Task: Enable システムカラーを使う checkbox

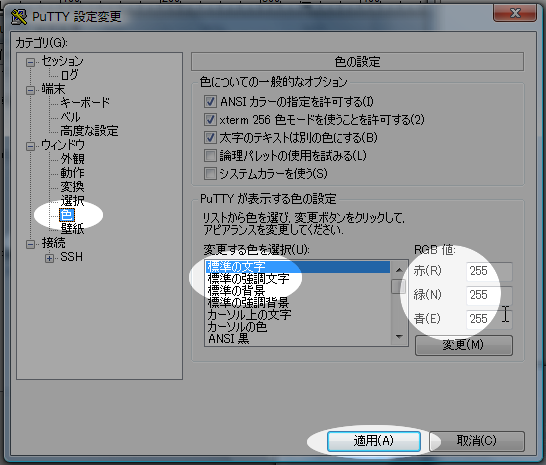Action: (x=210, y=173)
